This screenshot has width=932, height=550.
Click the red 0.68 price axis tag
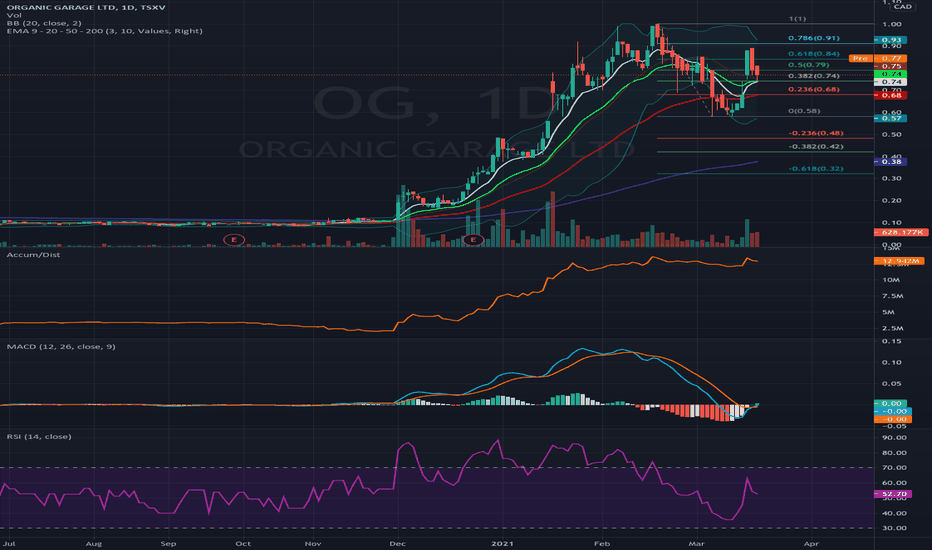click(x=890, y=95)
